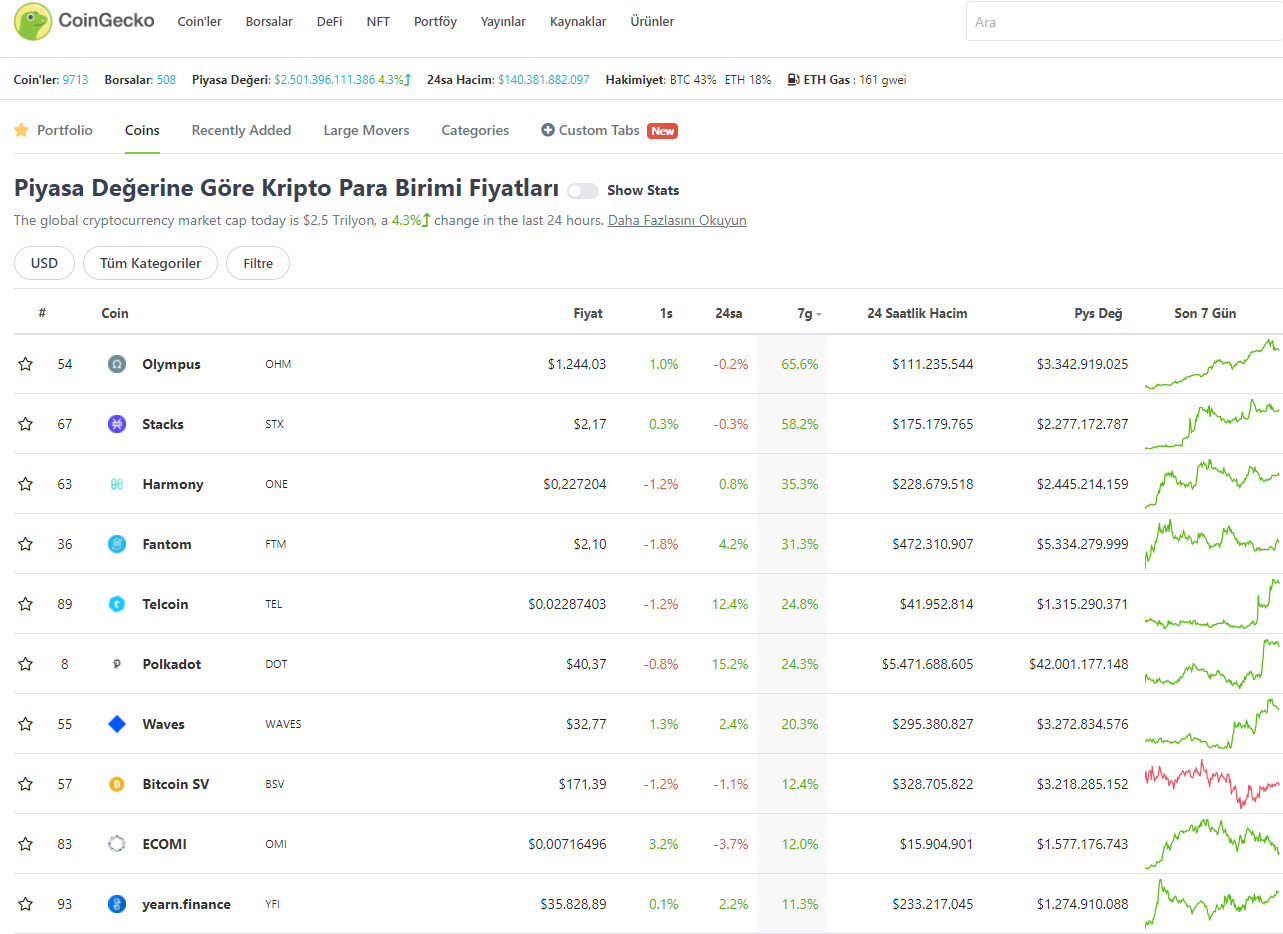Image resolution: width=1283 pixels, height=934 pixels.
Task: Open the NFT menu item
Action: (378, 21)
